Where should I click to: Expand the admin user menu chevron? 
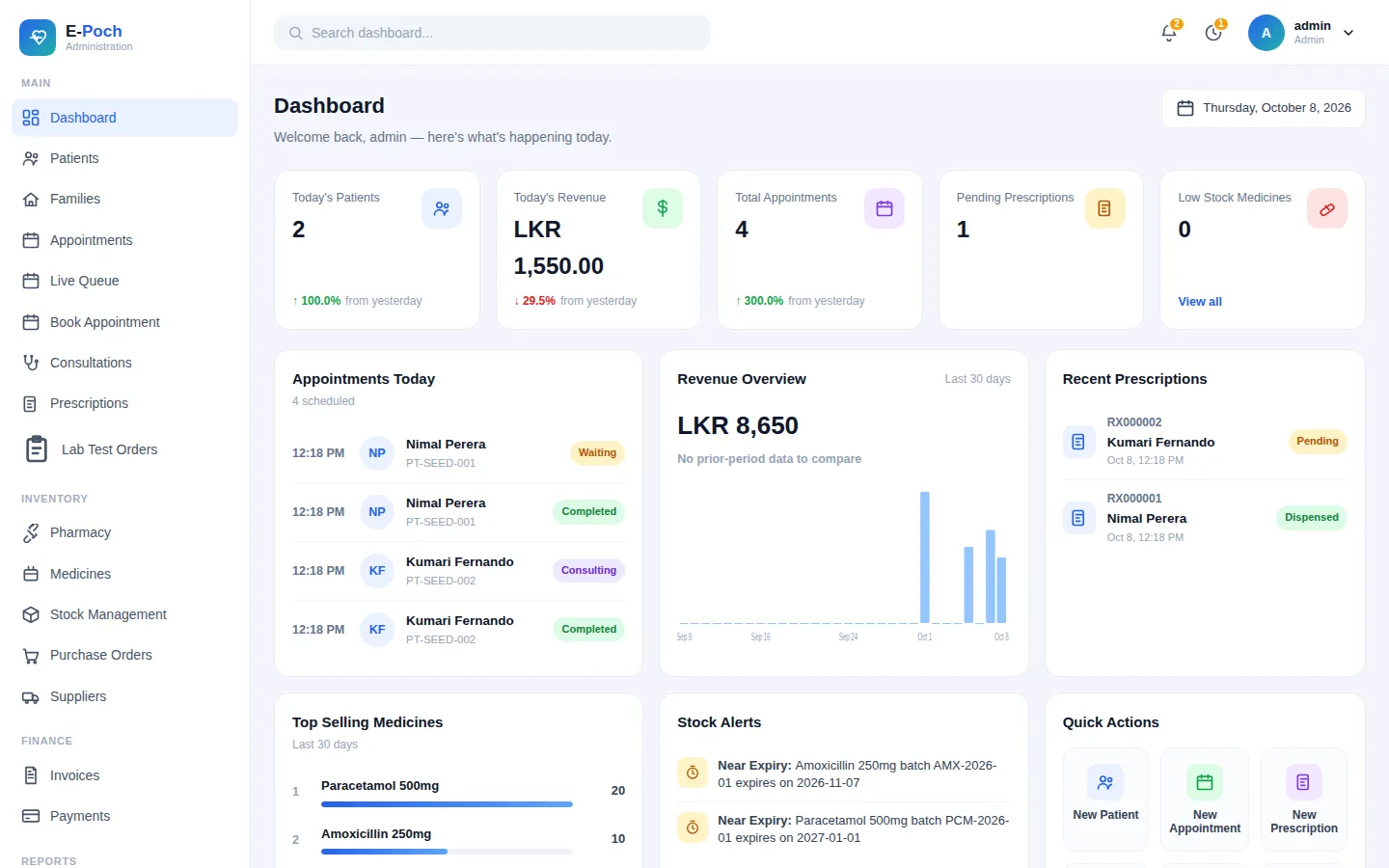pos(1348,33)
